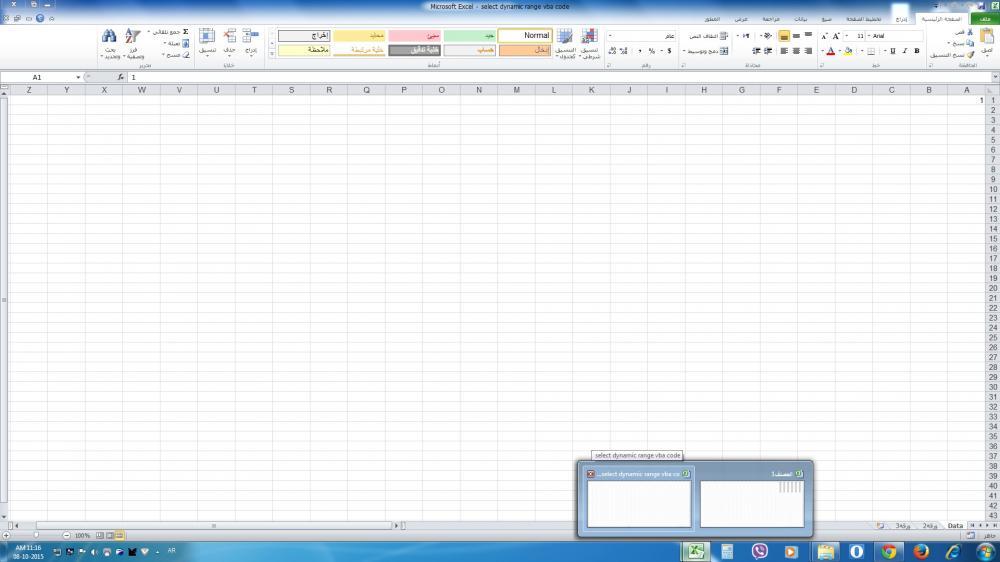Select row 10 header

click(x=993, y=189)
